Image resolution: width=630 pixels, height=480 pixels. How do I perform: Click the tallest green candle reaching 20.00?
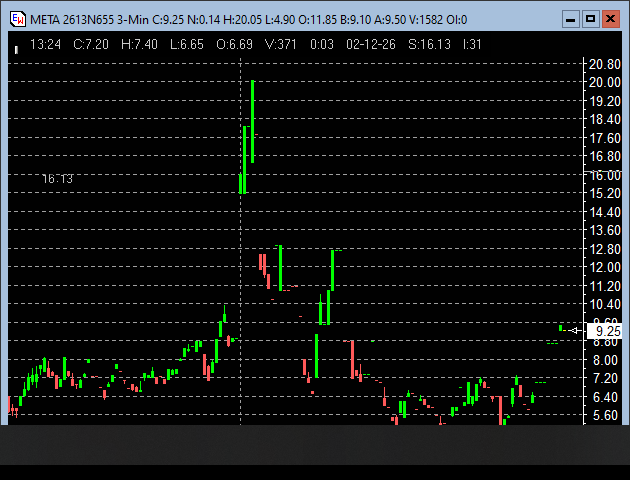[253, 120]
